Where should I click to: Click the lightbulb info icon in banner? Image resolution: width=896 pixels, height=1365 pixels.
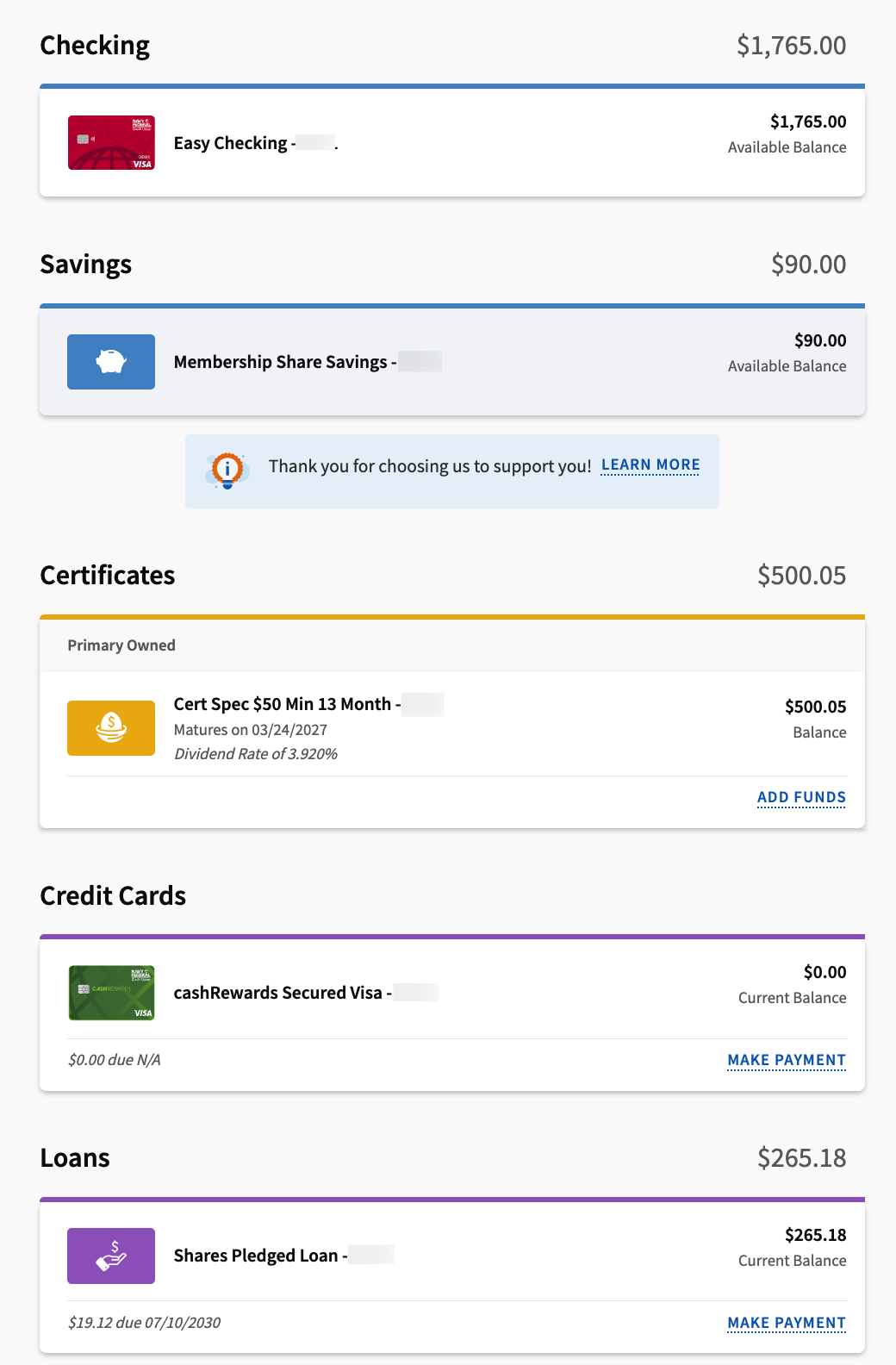pos(227,470)
